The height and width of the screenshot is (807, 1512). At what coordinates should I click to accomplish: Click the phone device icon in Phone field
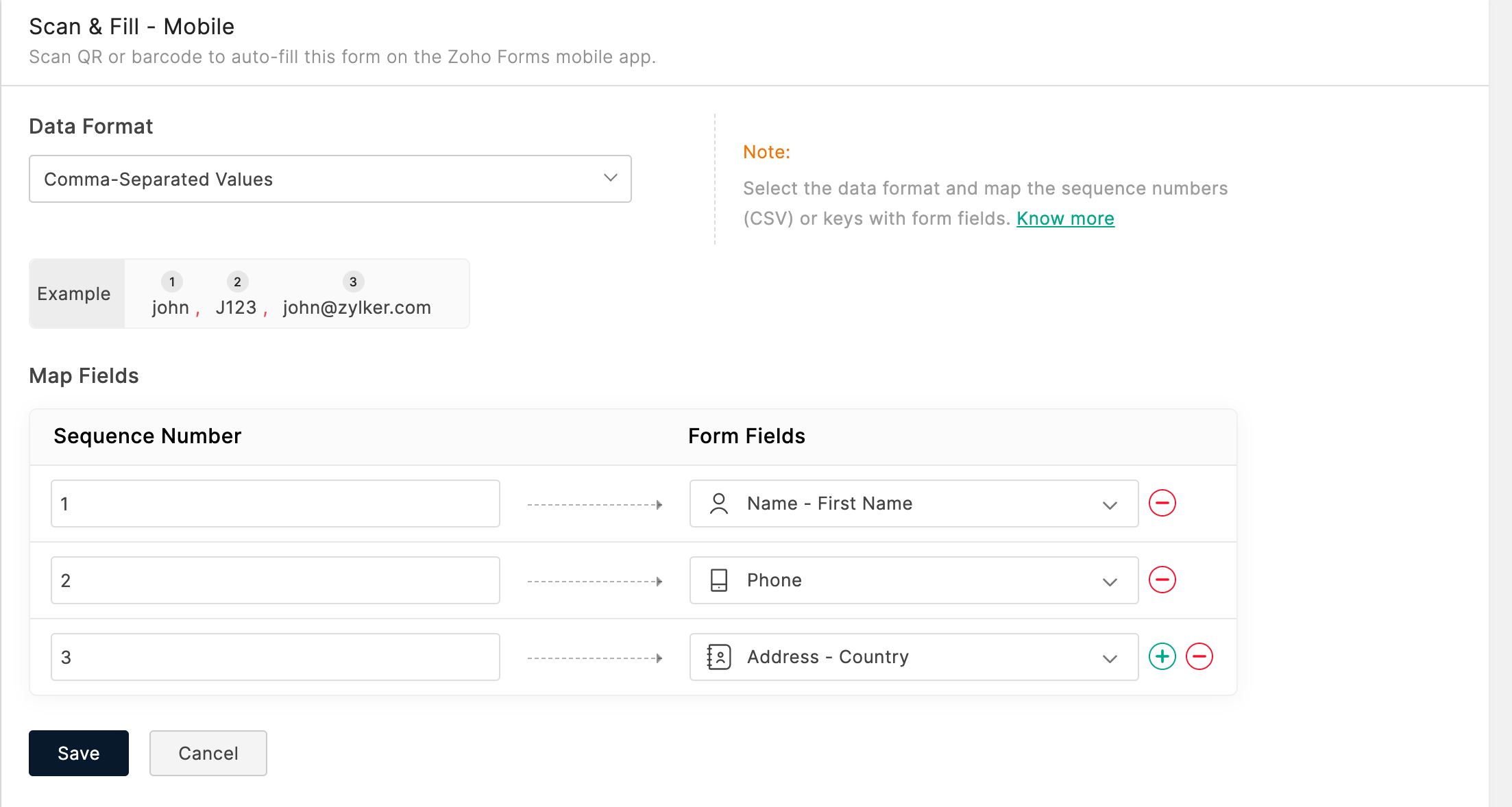click(x=718, y=580)
